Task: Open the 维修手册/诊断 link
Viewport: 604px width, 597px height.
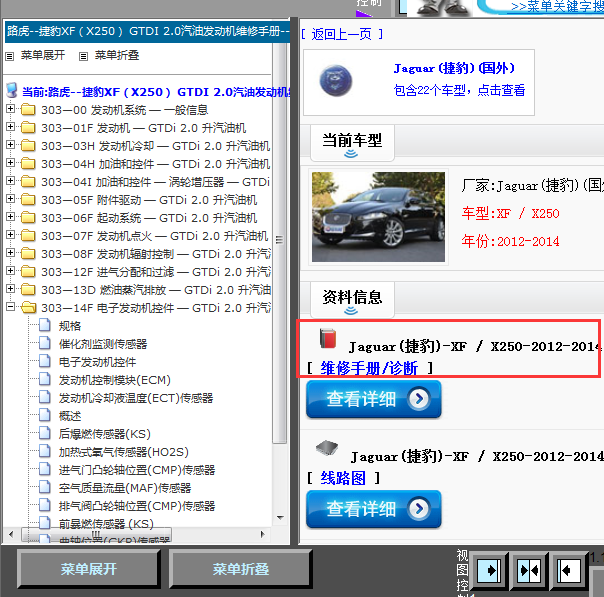Action: click(x=369, y=369)
